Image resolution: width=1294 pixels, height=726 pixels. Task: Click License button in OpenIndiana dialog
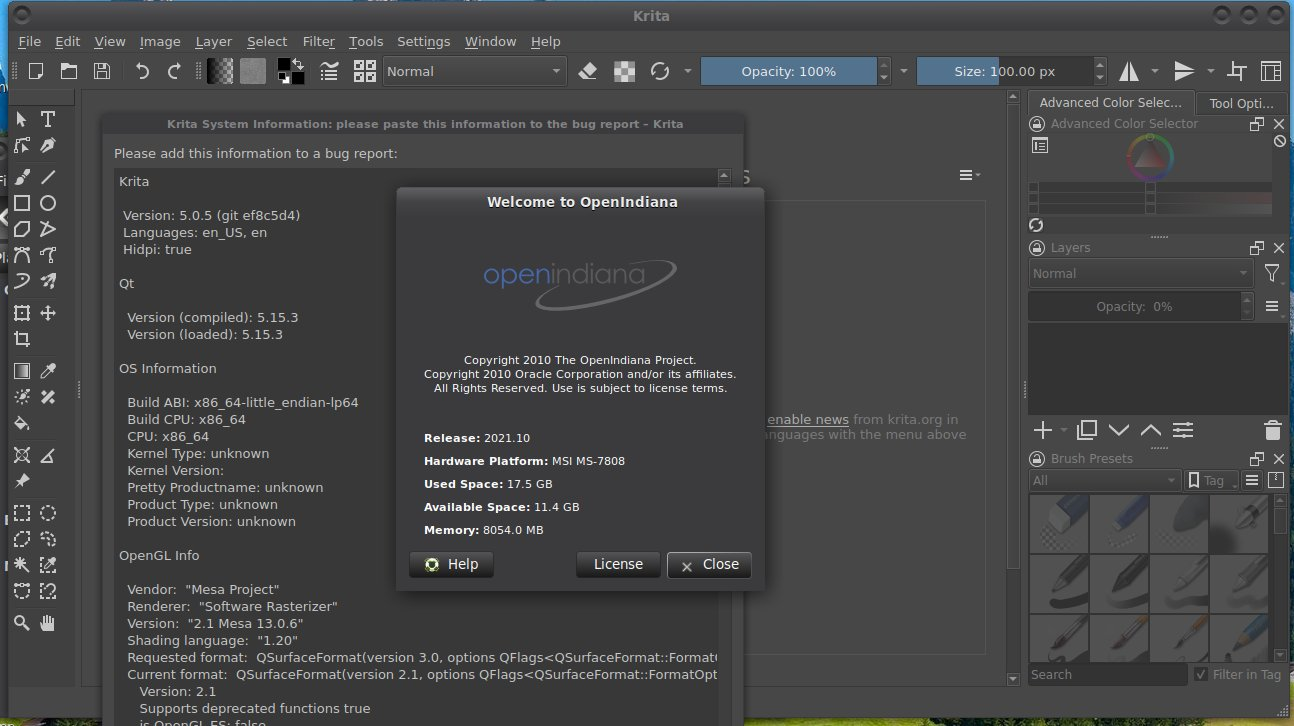[618, 564]
